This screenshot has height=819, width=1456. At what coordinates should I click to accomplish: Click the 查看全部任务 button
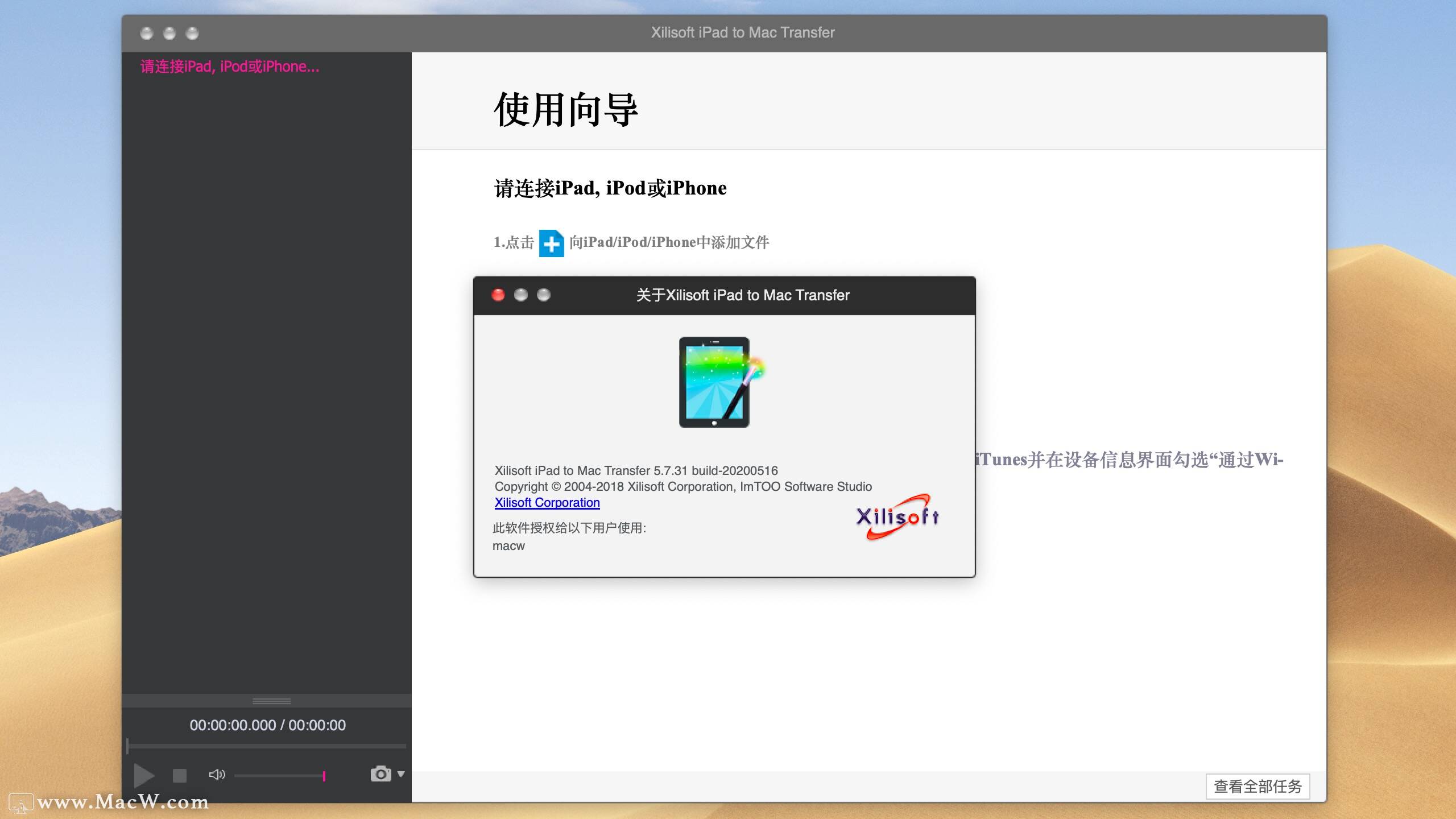pyautogui.click(x=1258, y=787)
